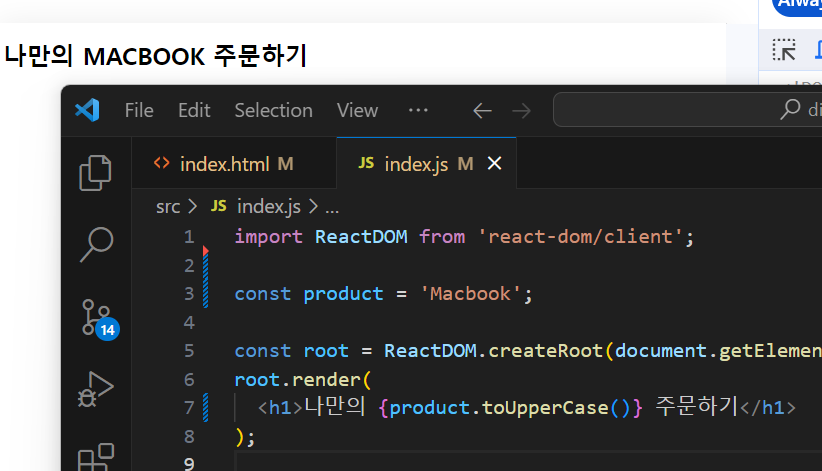Viewport: 822px width, 471px height.
Task: Click the HTML file icon on index.html tab
Action: click(x=161, y=163)
